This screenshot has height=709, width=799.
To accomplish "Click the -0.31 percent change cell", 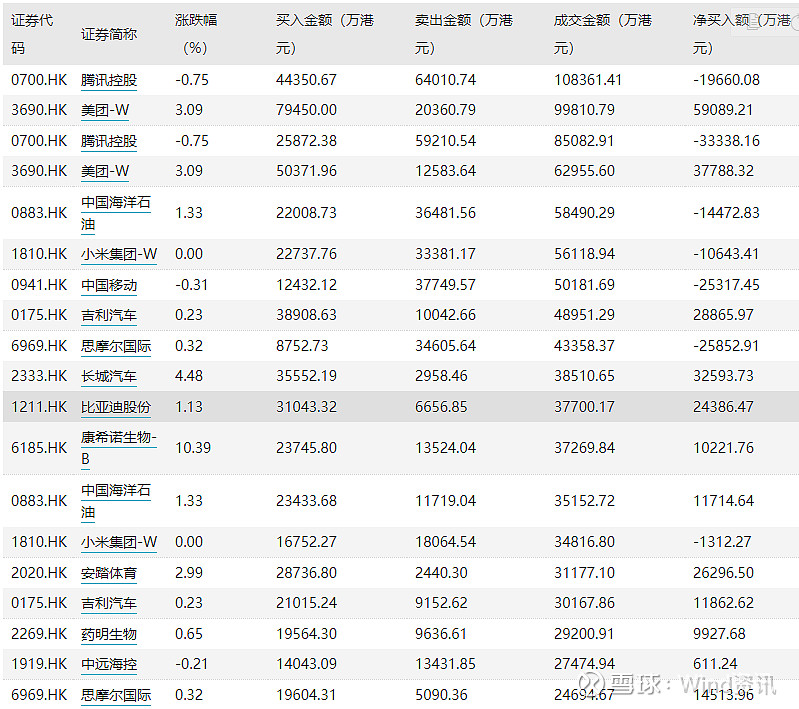I will [x=192, y=285].
